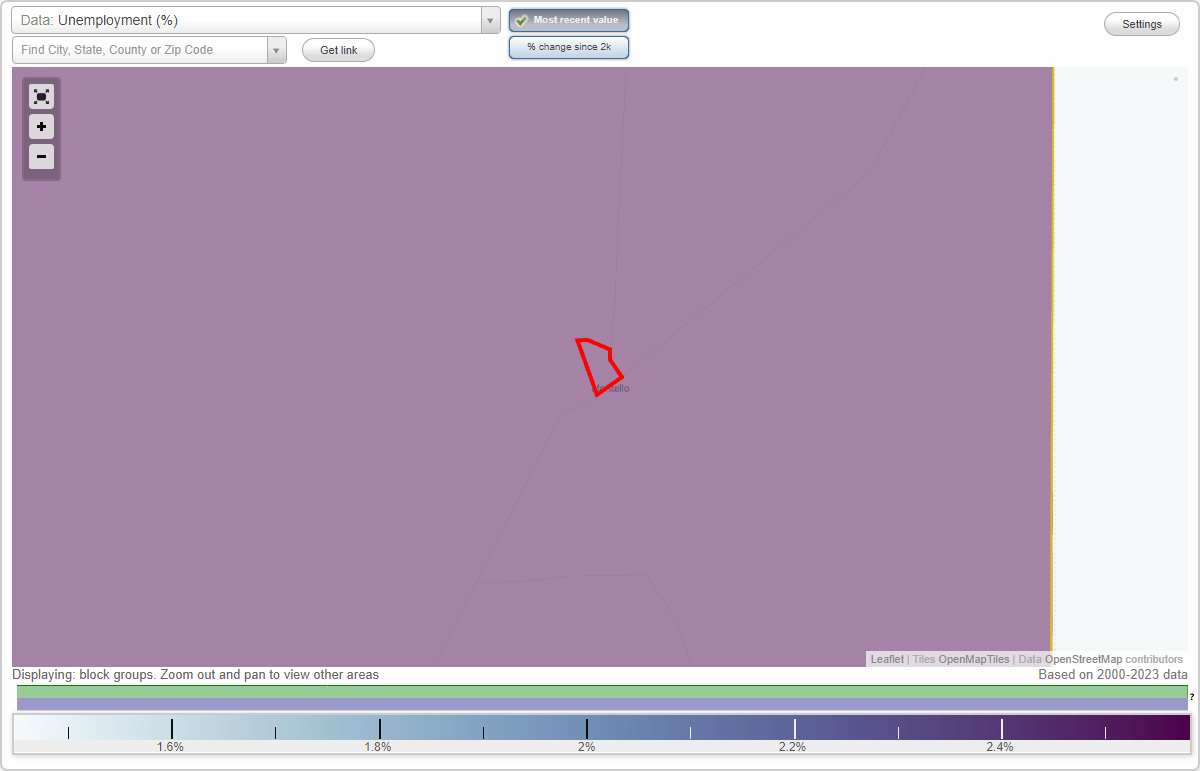Open the OpenStreetMap attribution link
Viewport: 1200px width, 771px height.
1083,659
